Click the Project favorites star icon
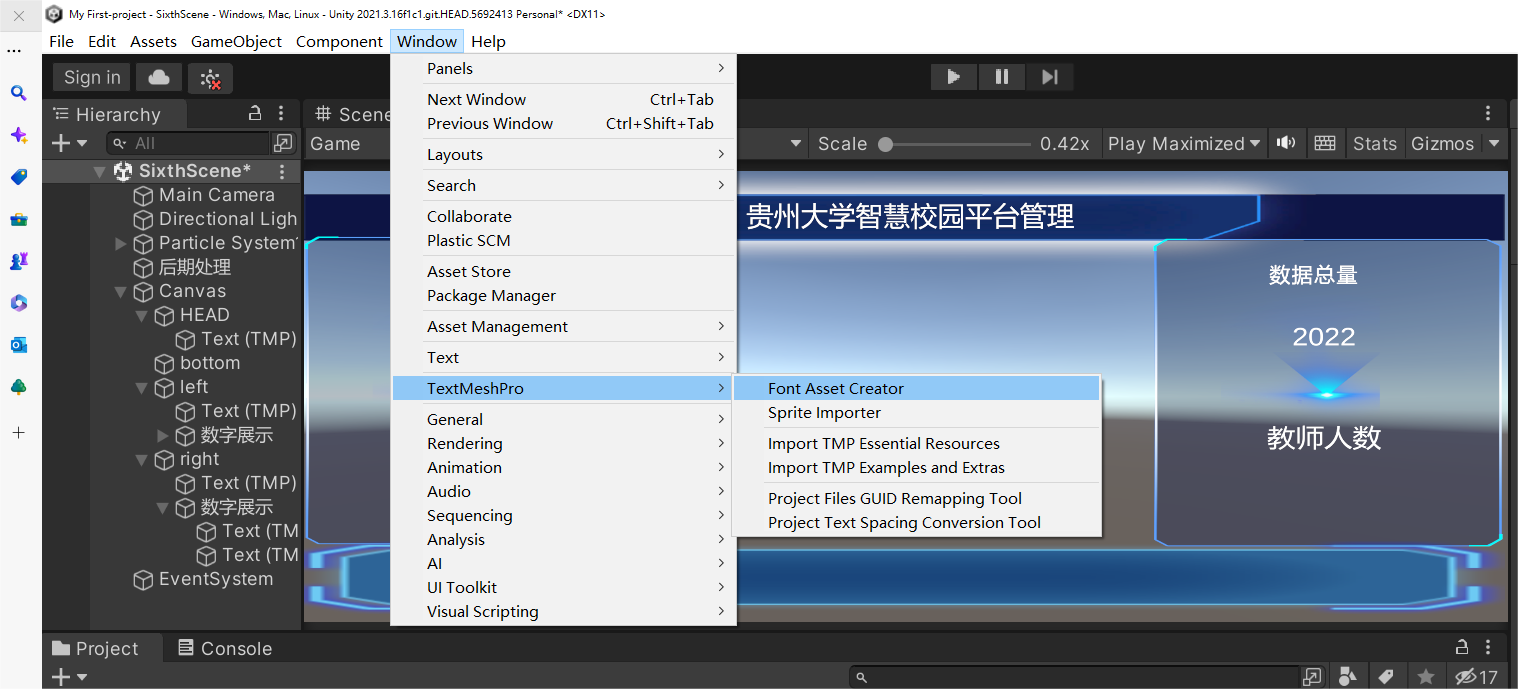This screenshot has height=689, width=1518. 1426,677
